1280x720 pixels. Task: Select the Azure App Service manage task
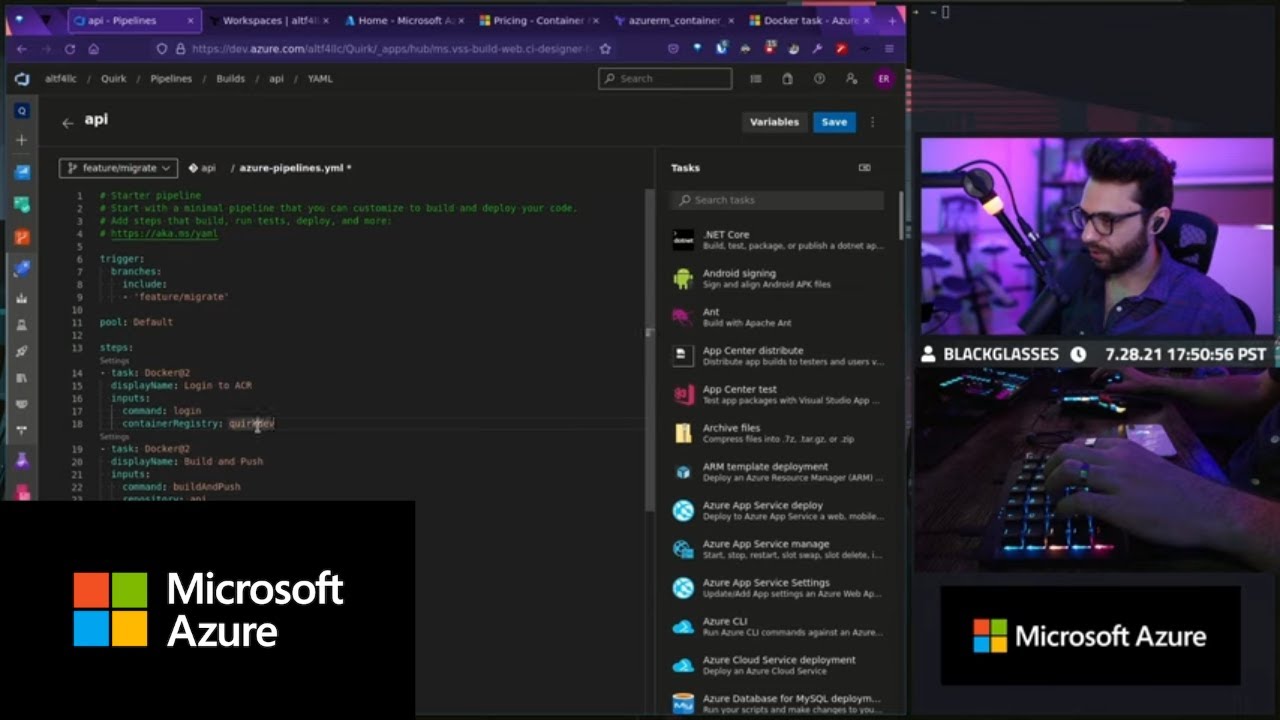778,549
